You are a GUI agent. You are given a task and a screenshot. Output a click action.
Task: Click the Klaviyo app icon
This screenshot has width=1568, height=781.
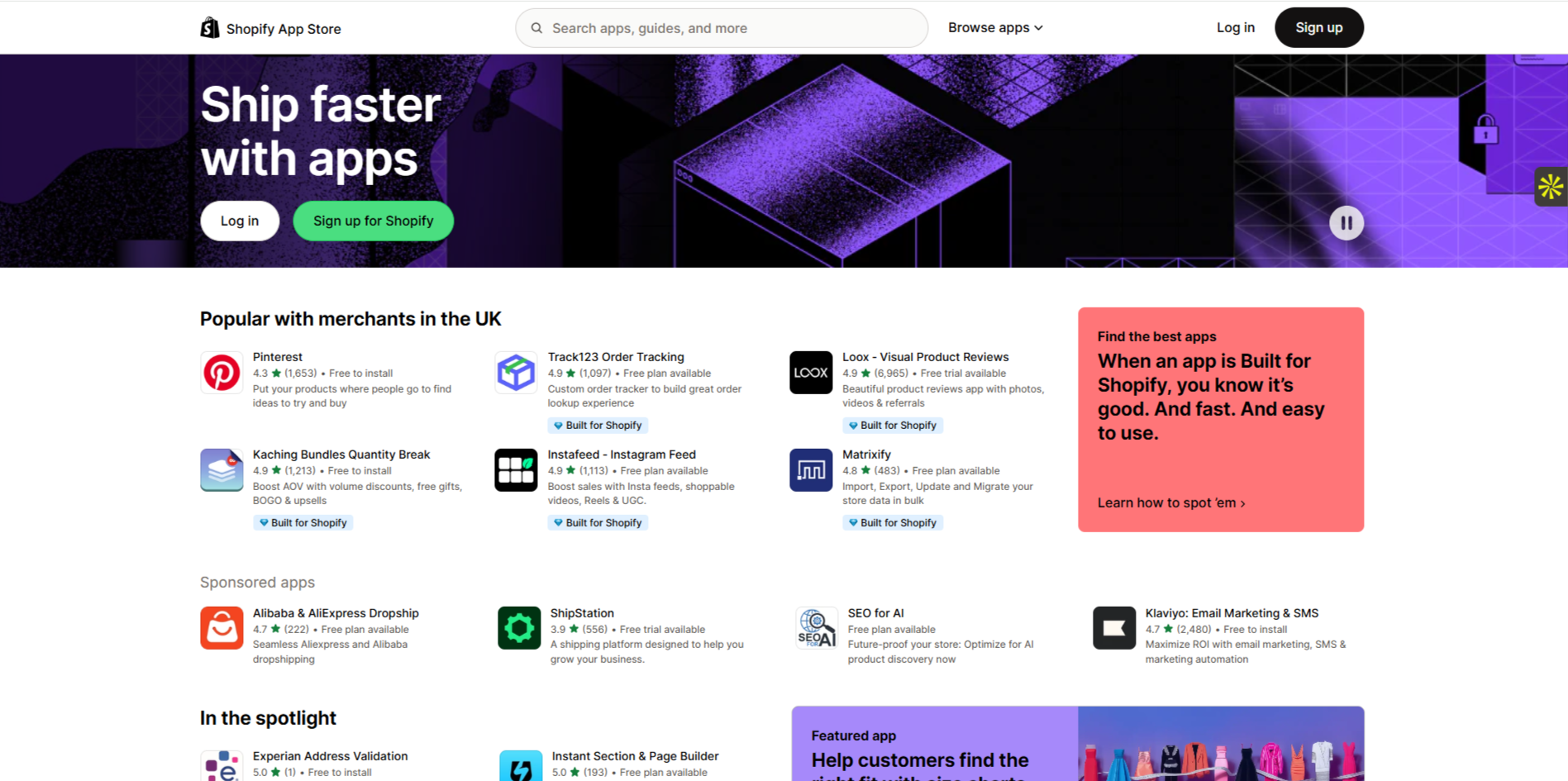coord(1113,628)
